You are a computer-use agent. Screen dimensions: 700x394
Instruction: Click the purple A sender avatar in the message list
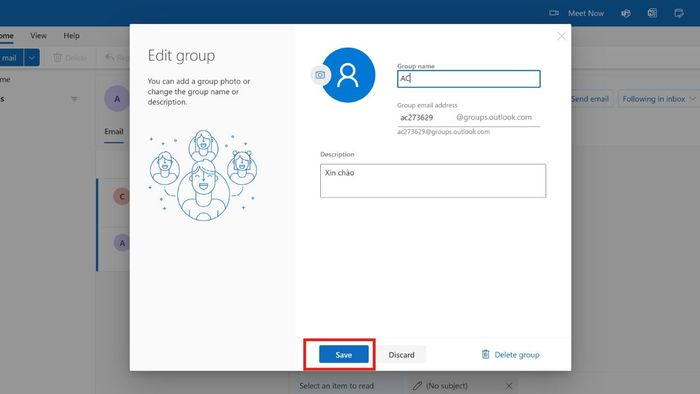(x=121, y=243)
